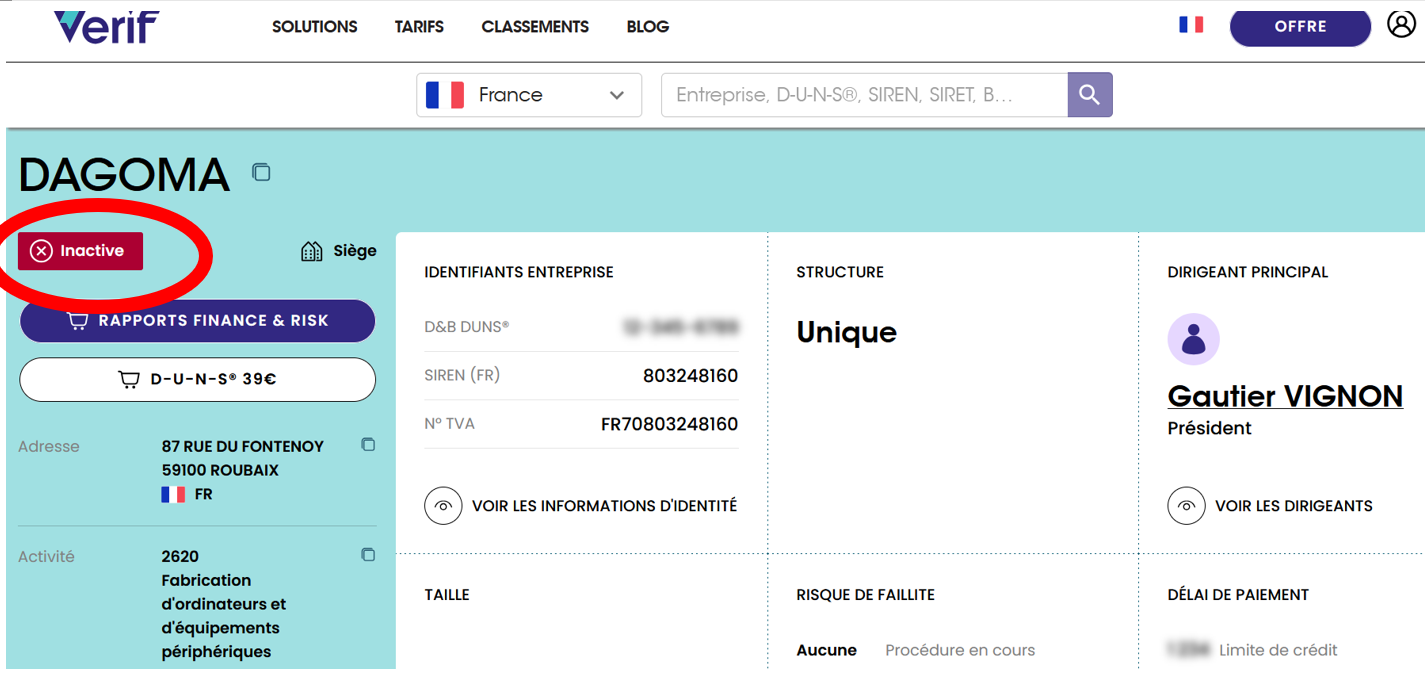This screenshot has height=684, width=1425.
Task: Copy the Roubaix address
Action: click(x=368, y=445)
